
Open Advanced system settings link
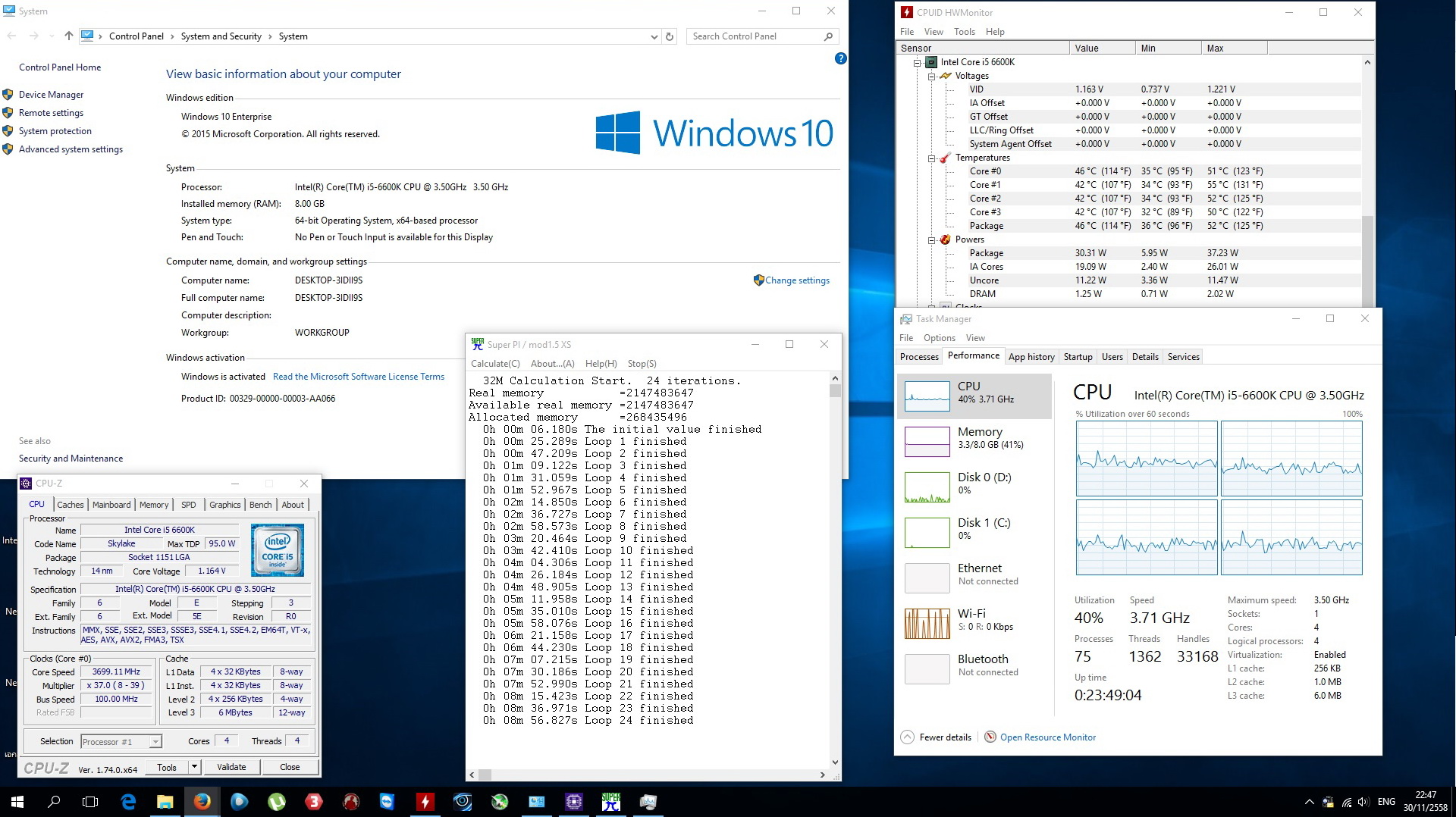(71, 149)
